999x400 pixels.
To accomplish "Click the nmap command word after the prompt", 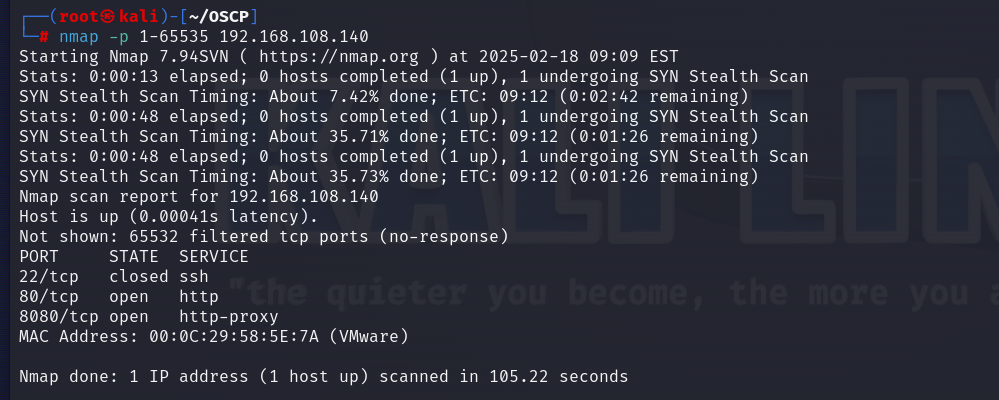I will [x=79, y=36].
